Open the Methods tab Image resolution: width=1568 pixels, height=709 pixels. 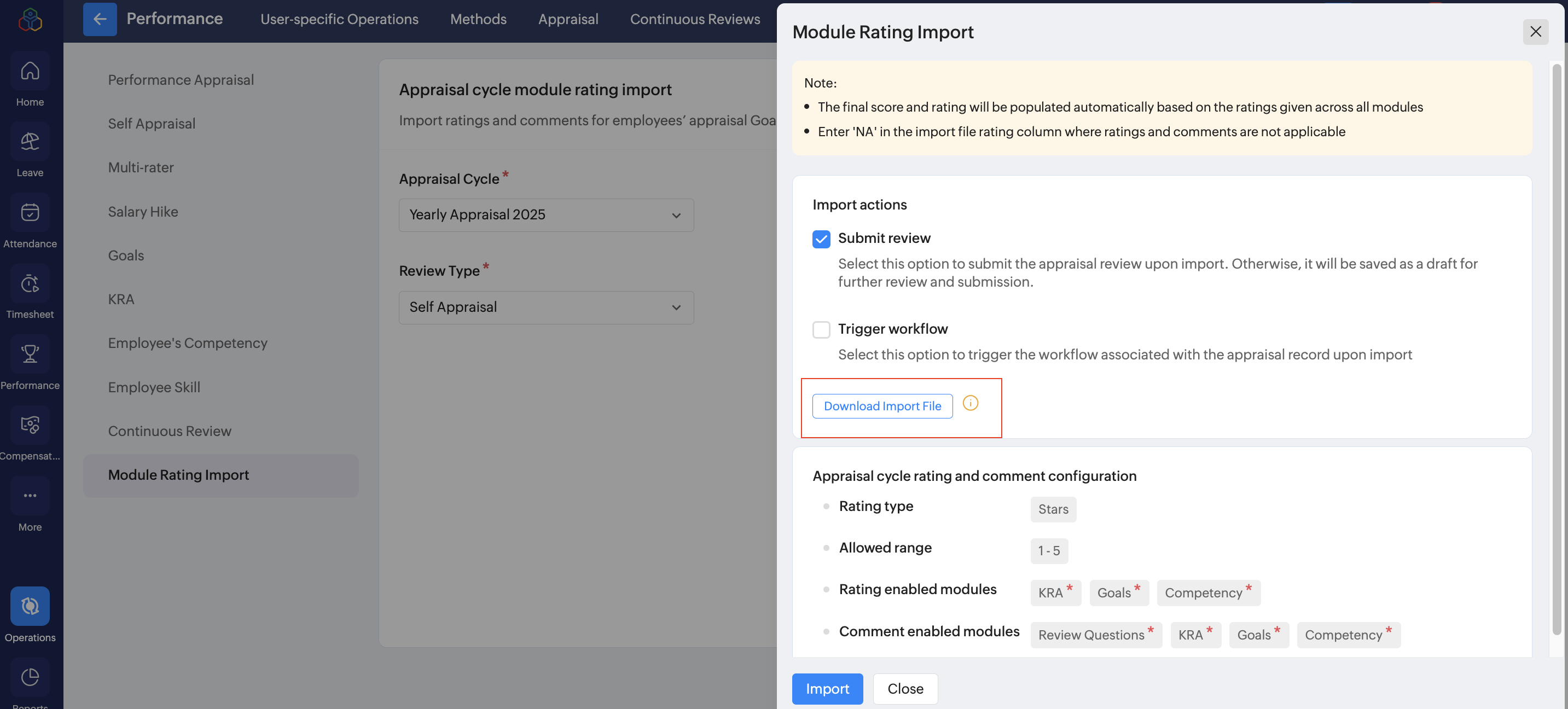click(478, 19)
